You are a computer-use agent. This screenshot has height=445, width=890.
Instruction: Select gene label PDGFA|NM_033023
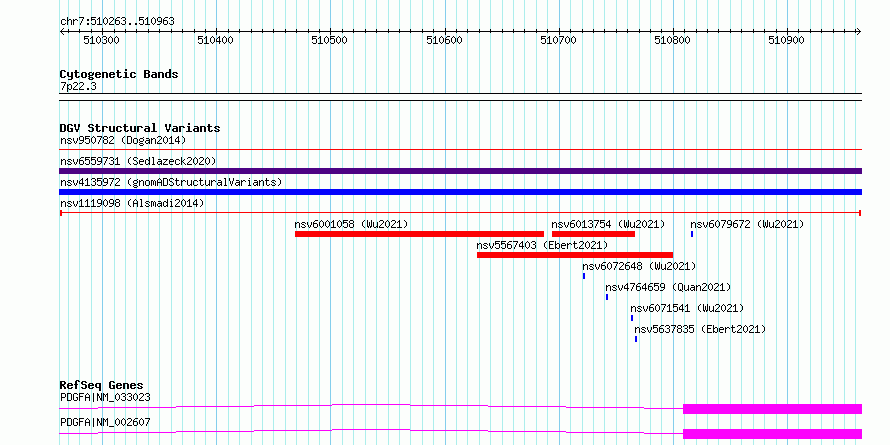pos(105,397)
